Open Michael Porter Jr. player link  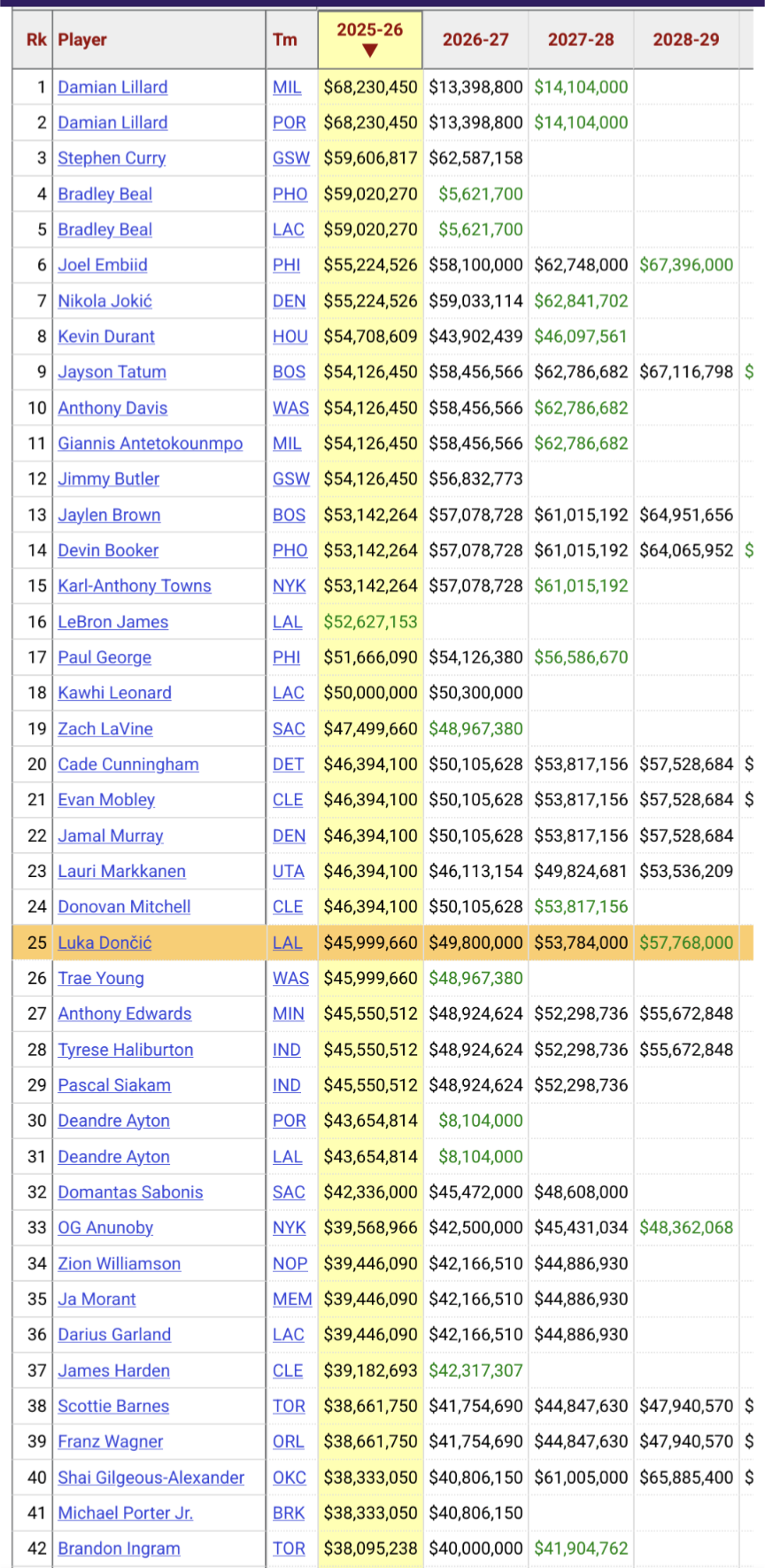tap(126, 1513)
